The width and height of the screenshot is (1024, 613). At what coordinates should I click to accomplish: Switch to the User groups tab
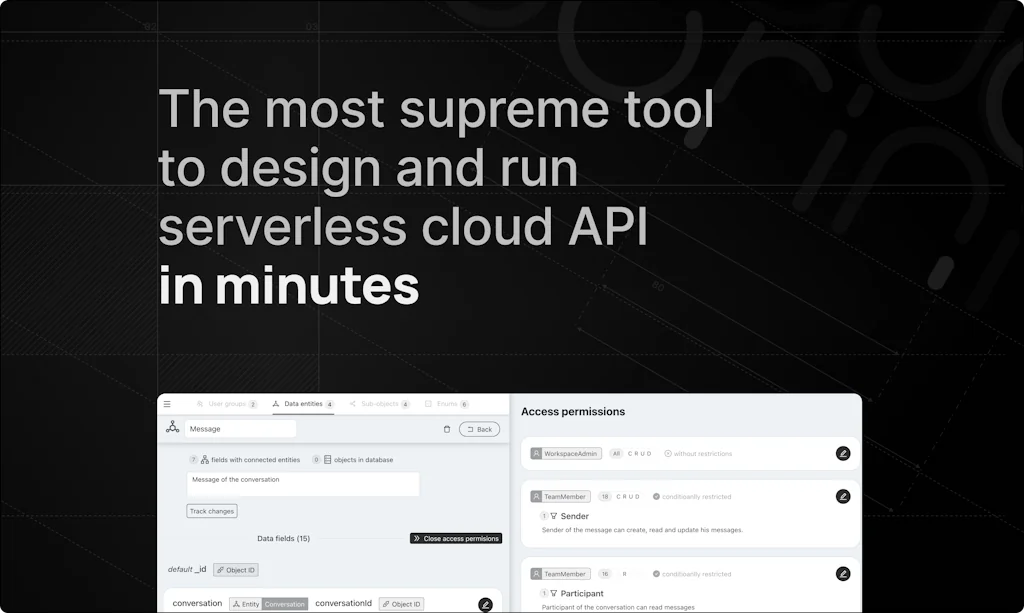point(229,404)
